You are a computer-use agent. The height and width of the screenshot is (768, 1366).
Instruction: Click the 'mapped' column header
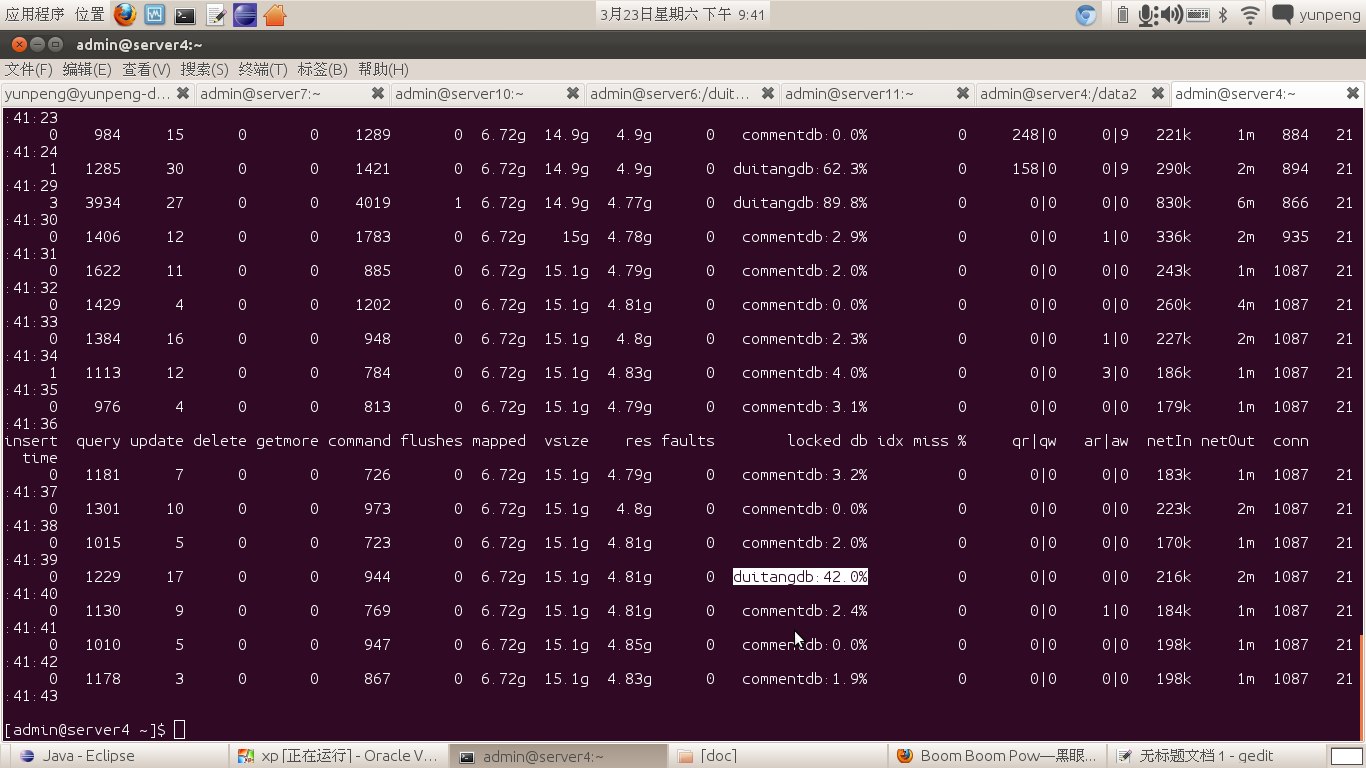[499, 441]
